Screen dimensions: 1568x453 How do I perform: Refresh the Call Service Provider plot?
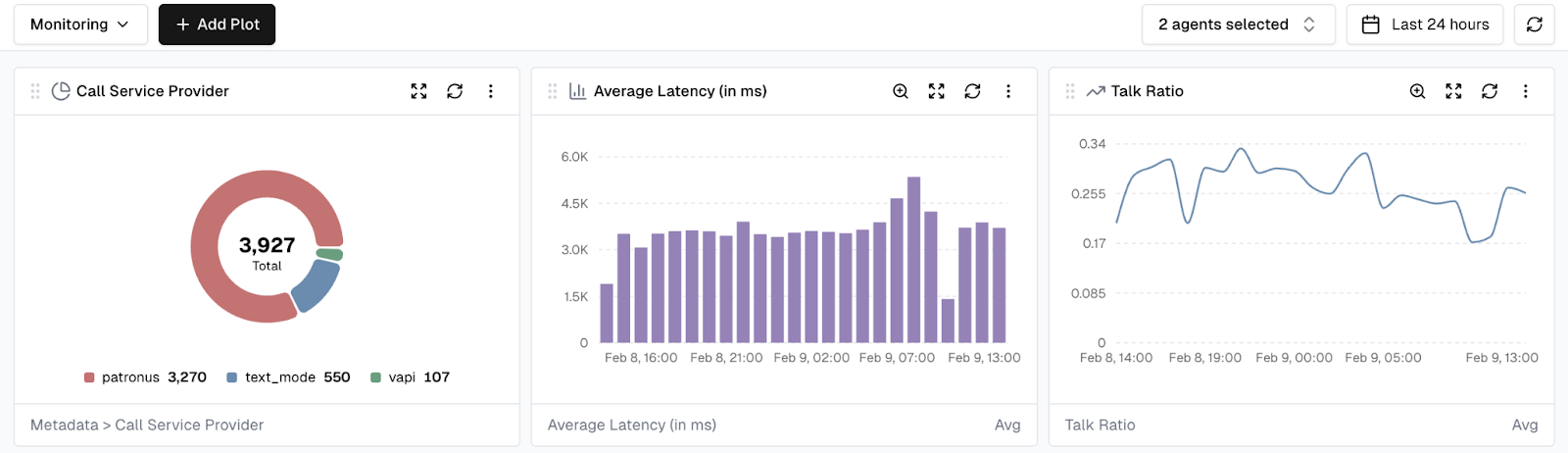click(x=455, y=91)
